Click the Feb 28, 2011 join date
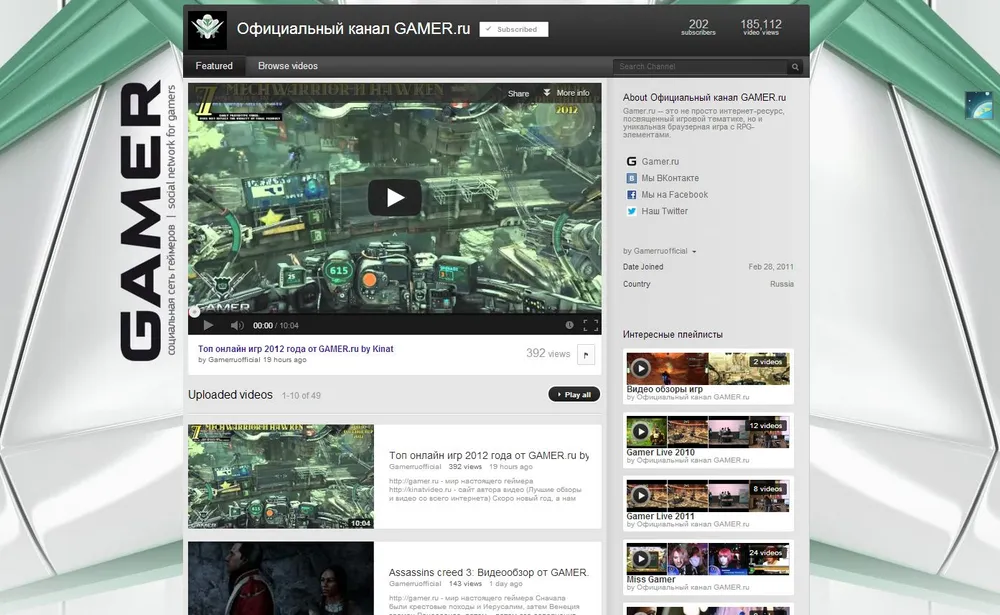This screenshot has height=615, width=1000. tap(771, 267)
